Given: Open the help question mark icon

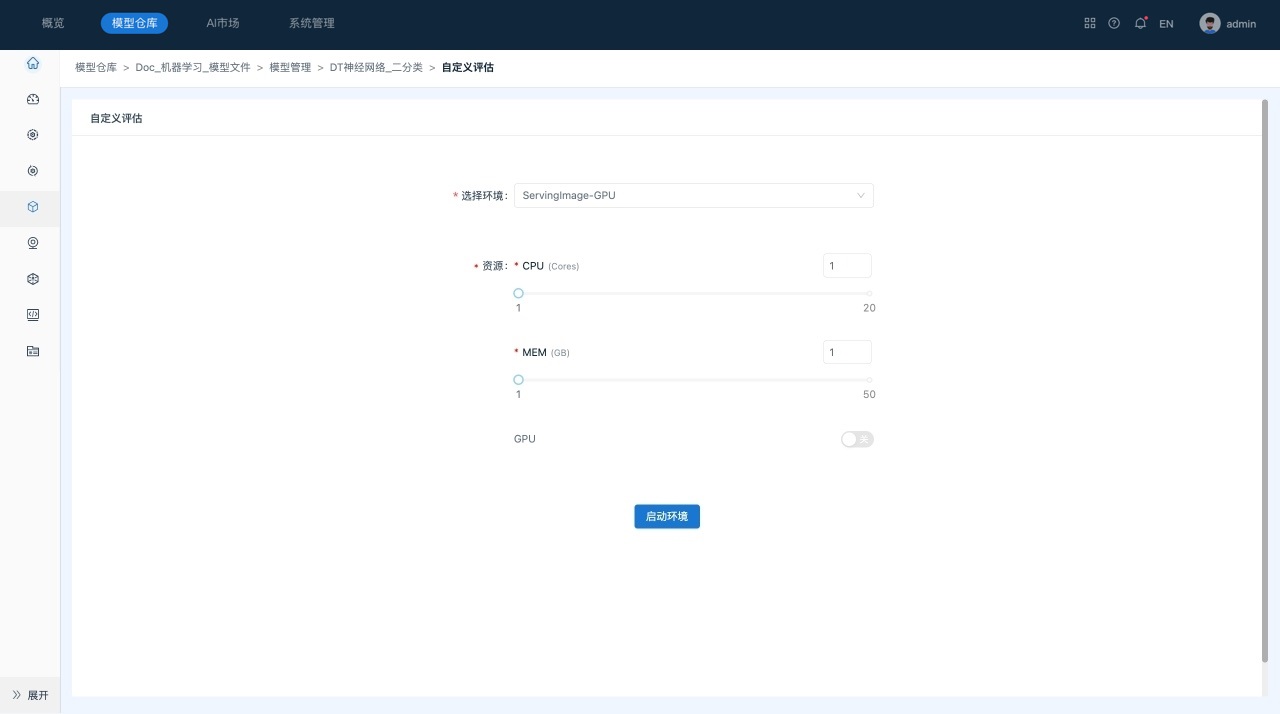Looking at the screenshot, I should [x=1114, y=23].
